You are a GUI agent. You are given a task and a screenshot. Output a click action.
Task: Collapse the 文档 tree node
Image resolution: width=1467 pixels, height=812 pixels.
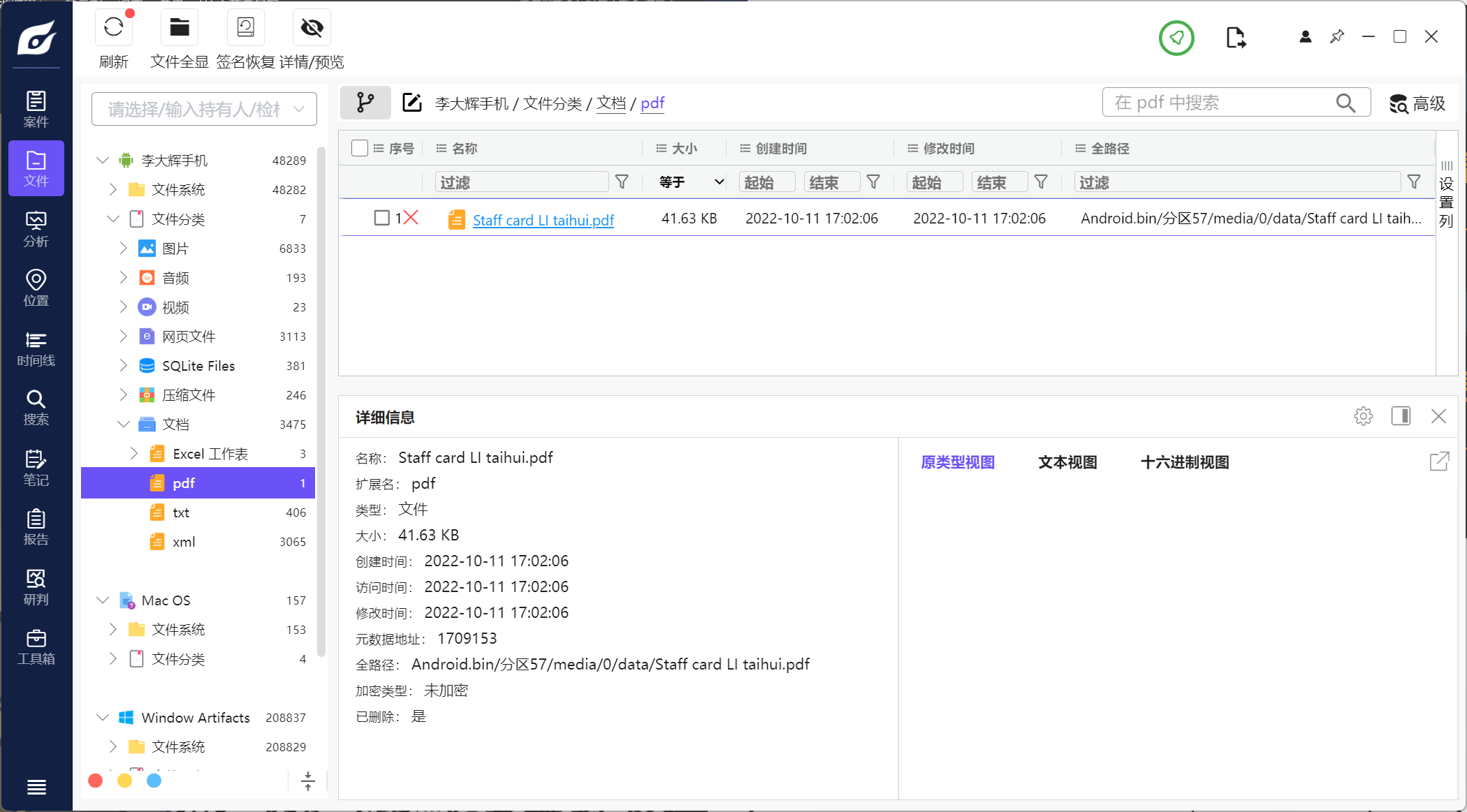[124, 424]
